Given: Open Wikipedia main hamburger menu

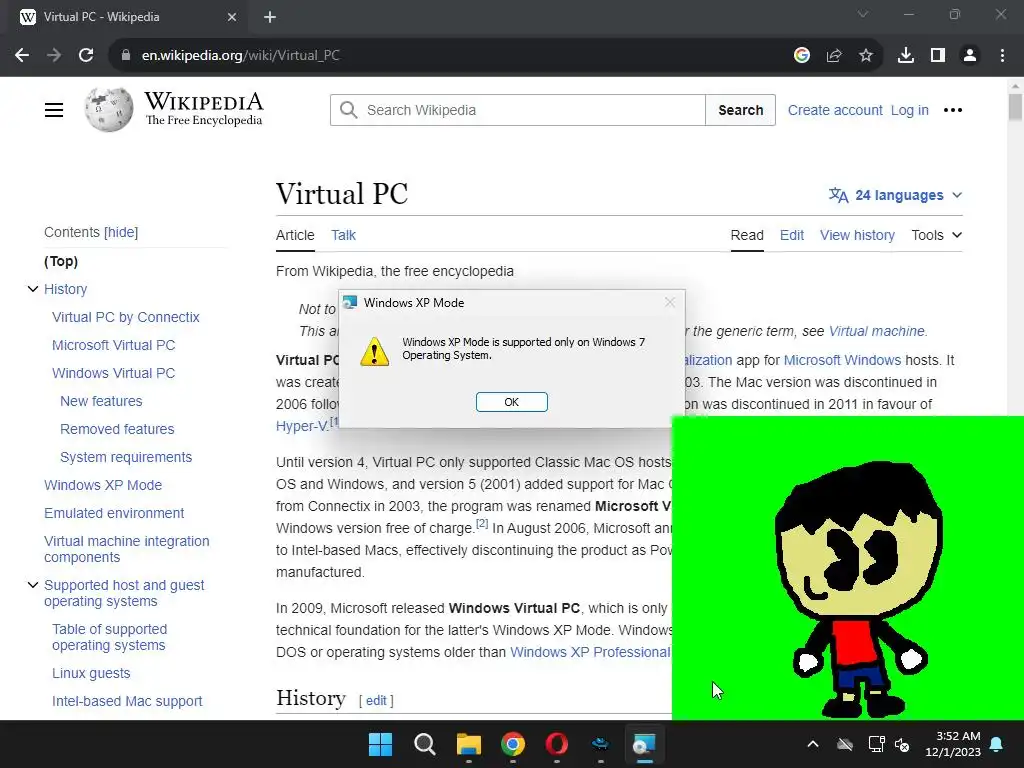Looking at the screenshot, I should (x=54, y=110).
